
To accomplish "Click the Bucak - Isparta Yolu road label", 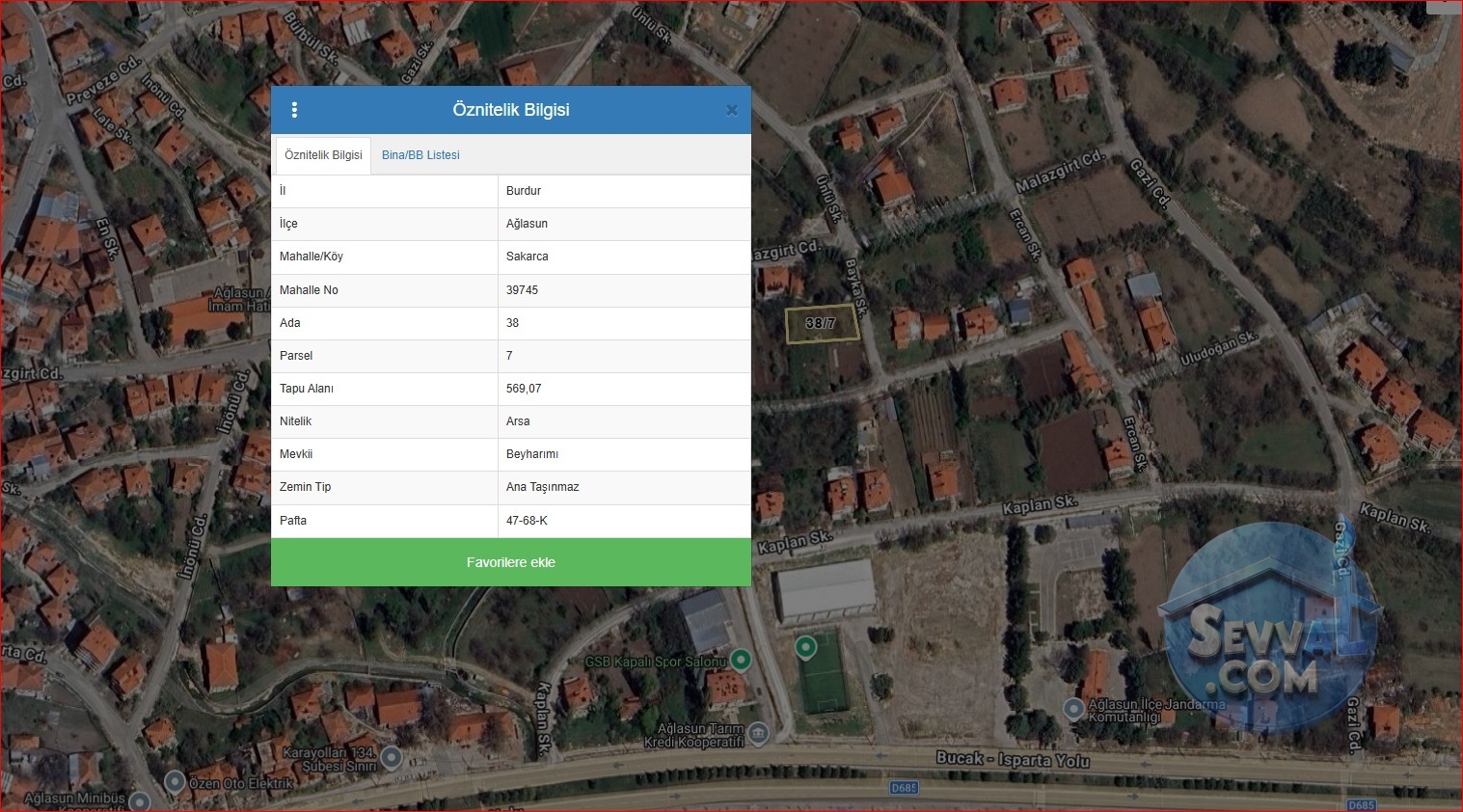I will point(1013,759).
